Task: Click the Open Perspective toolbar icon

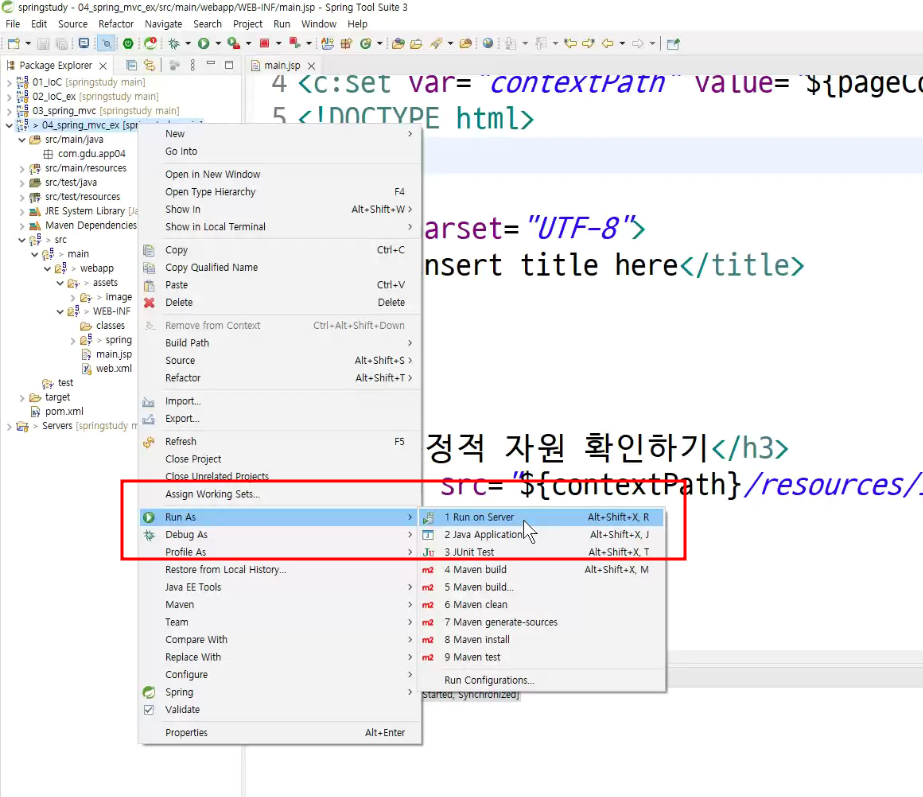Action: pos(672,44)
